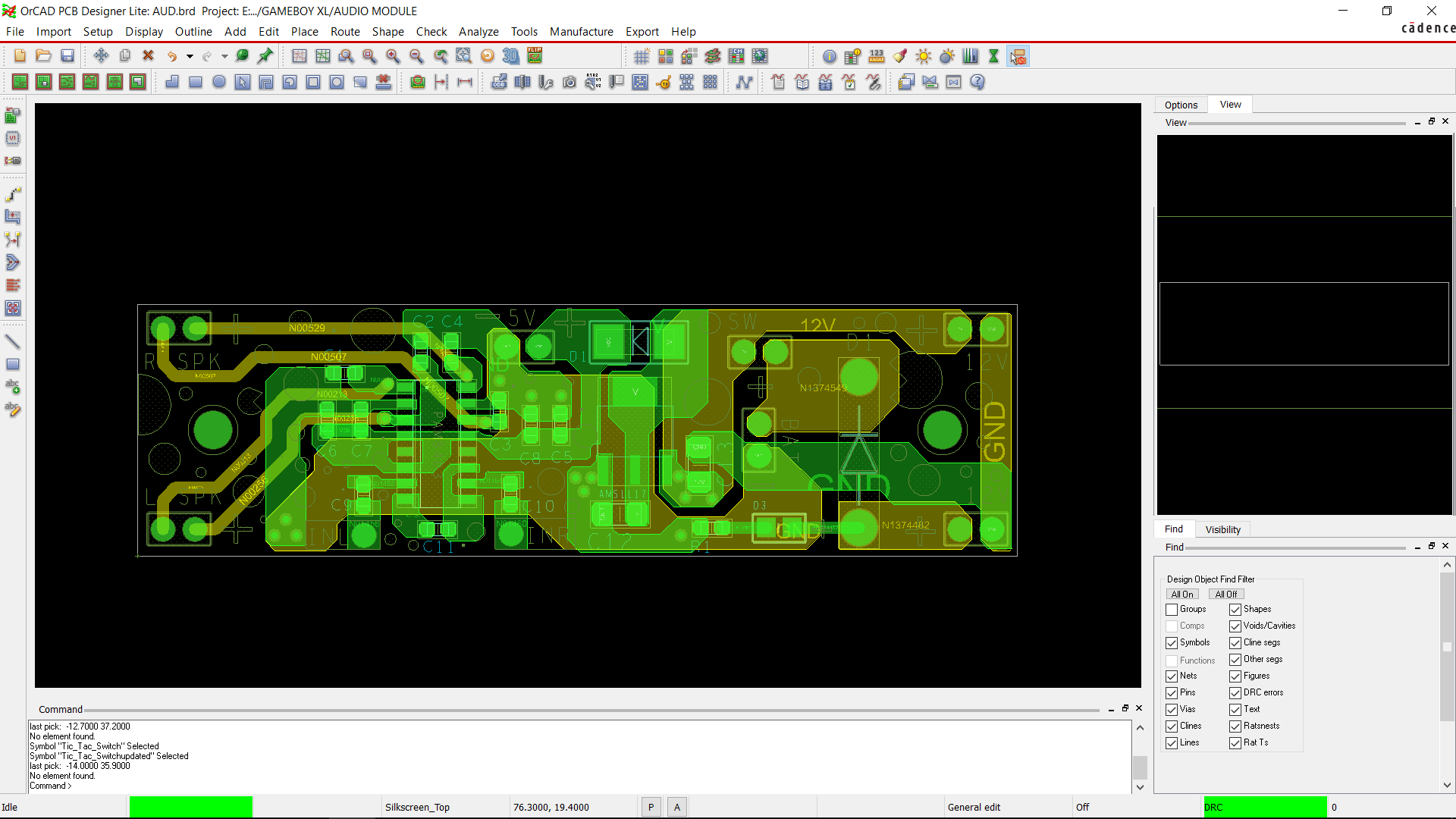Uncheck the Voids/Cavities checkbox
This screenshot has height=819, width=1456.
coord(1235,626)
